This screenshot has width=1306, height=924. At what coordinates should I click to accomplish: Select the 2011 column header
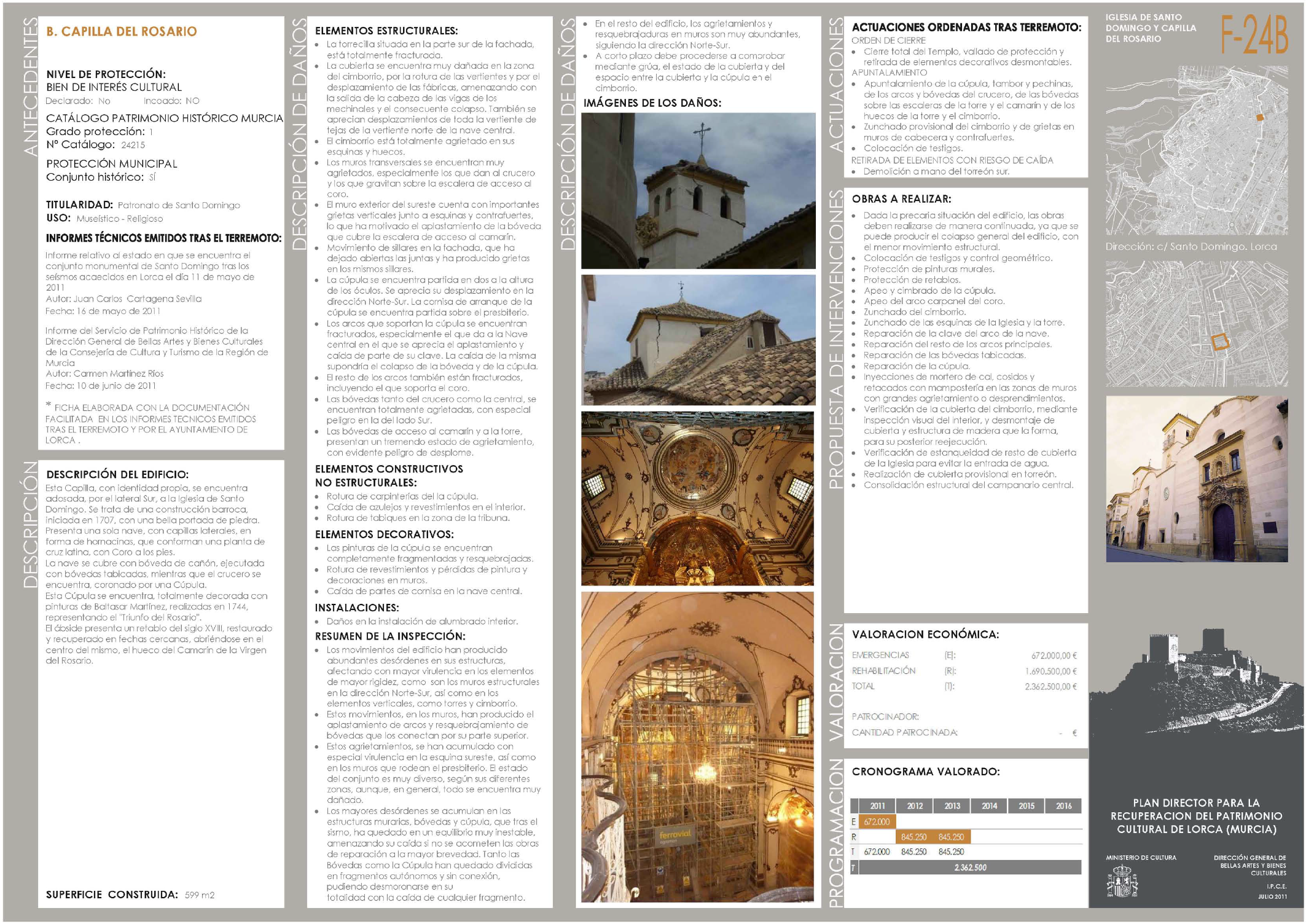[x=877, y=806]
